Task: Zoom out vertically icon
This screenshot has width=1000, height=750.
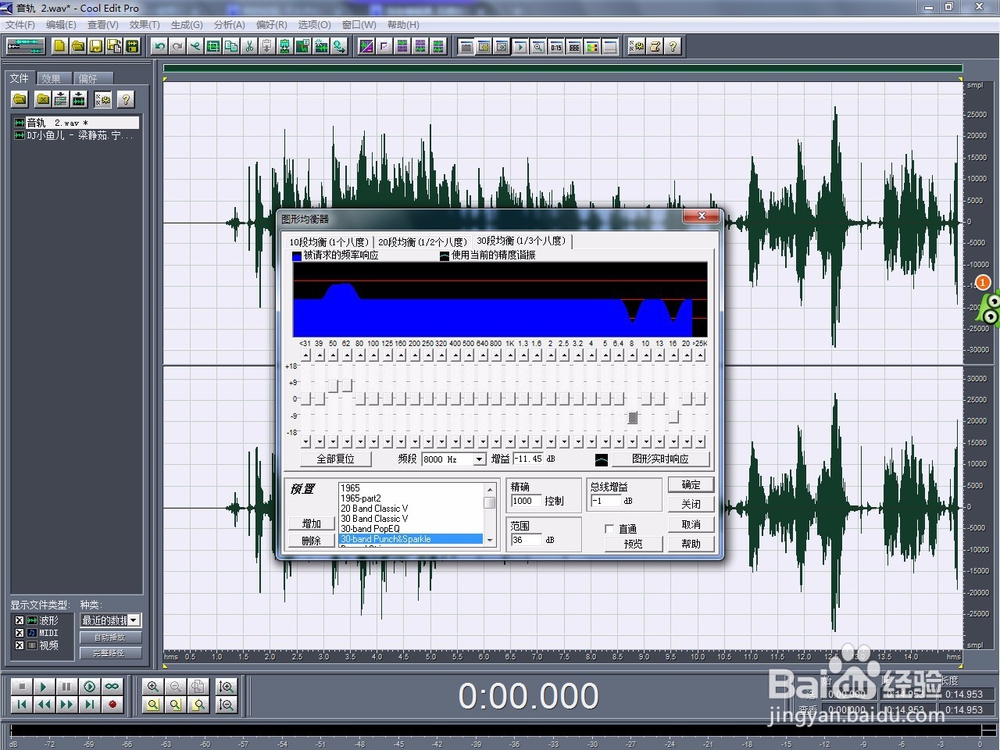Action: (226, 705)
